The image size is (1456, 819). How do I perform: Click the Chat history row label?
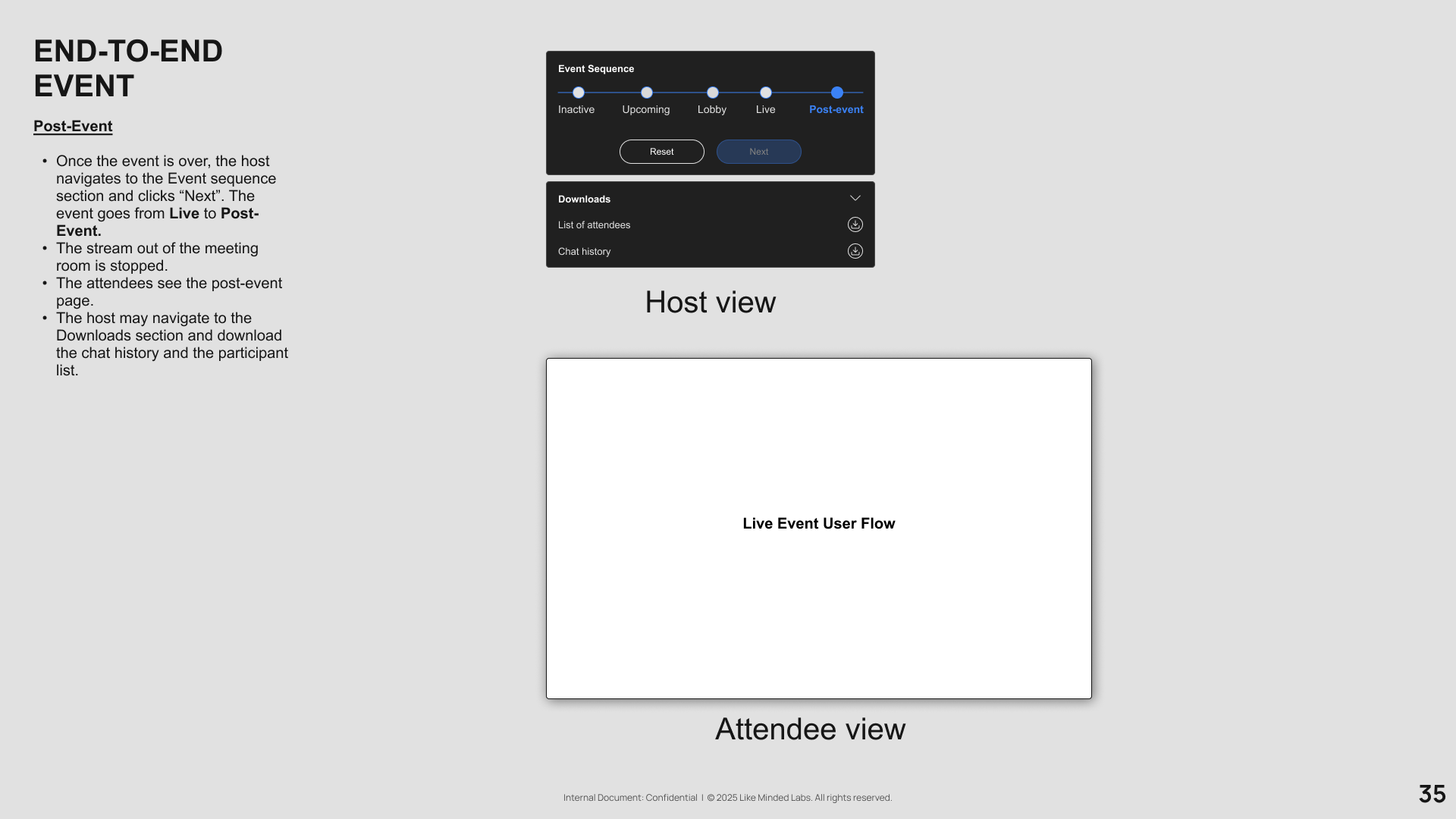click(x=584, y=252)
